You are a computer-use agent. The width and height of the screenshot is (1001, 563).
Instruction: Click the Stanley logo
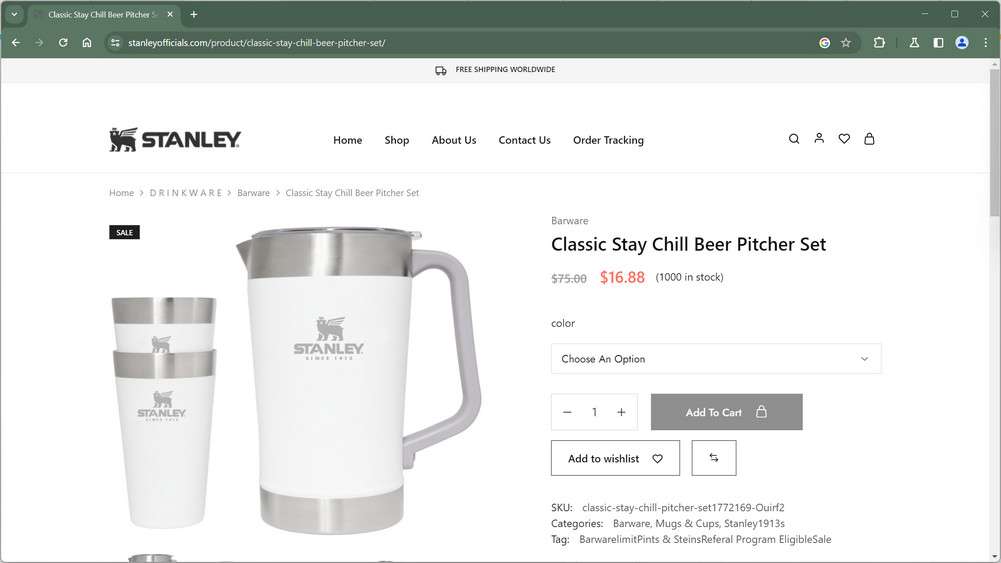[x=175, y=140]
